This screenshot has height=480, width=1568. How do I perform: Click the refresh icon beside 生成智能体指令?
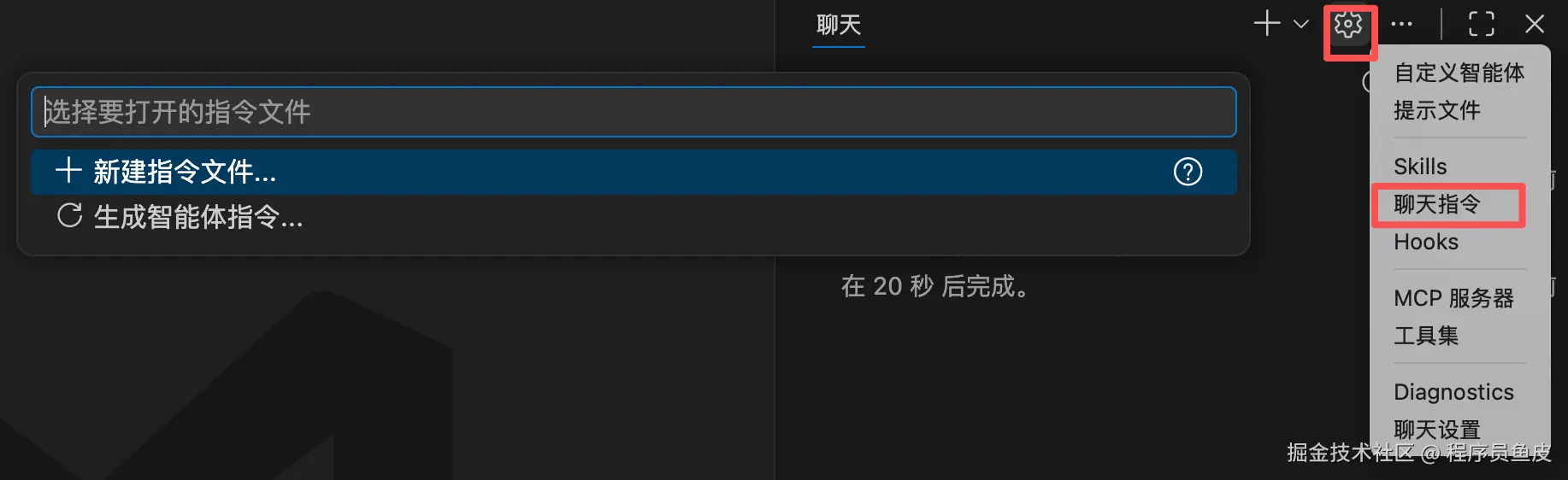point(70,215)
